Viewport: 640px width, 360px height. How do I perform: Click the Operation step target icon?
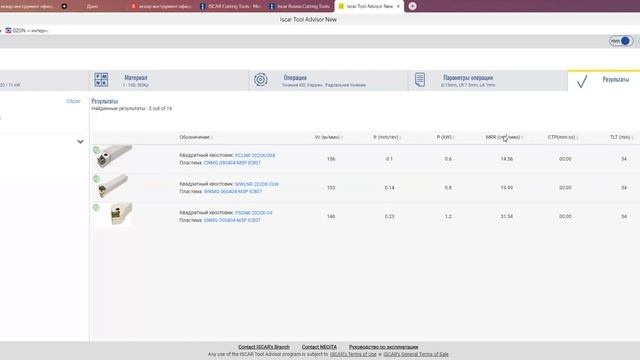pos(261,80)
